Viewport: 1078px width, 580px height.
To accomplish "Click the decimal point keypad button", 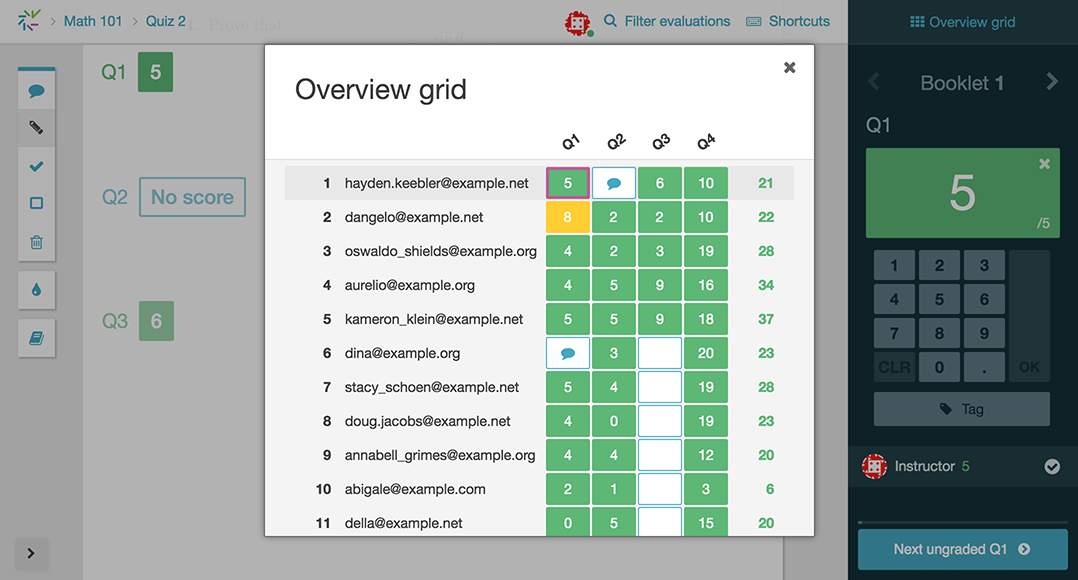I will point(984,367).
